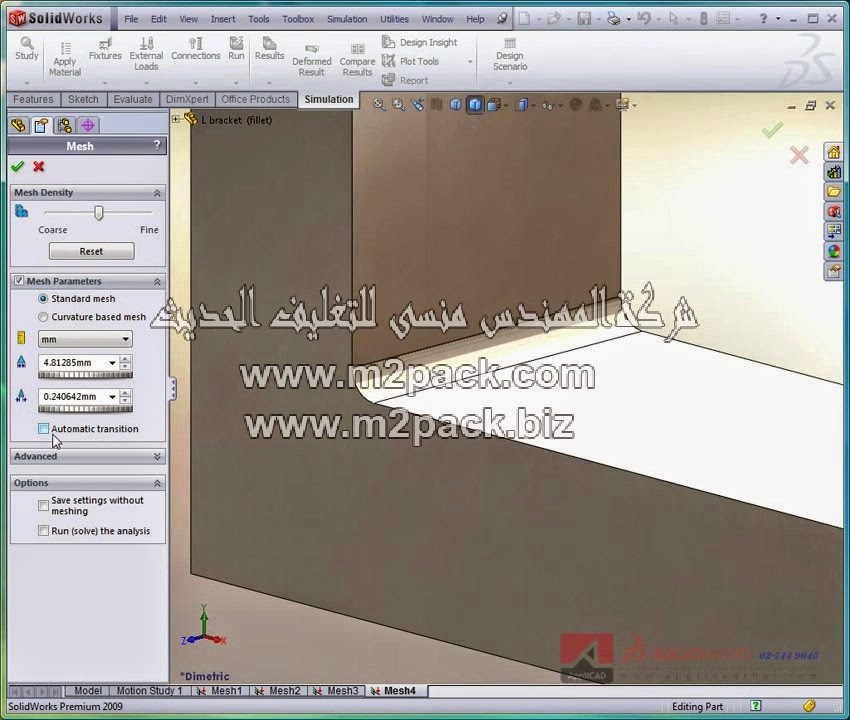Click the global size thumbwheel under 4.81285mm
The width and height of the screenshot is (850, 720).
tap(85, 375)
